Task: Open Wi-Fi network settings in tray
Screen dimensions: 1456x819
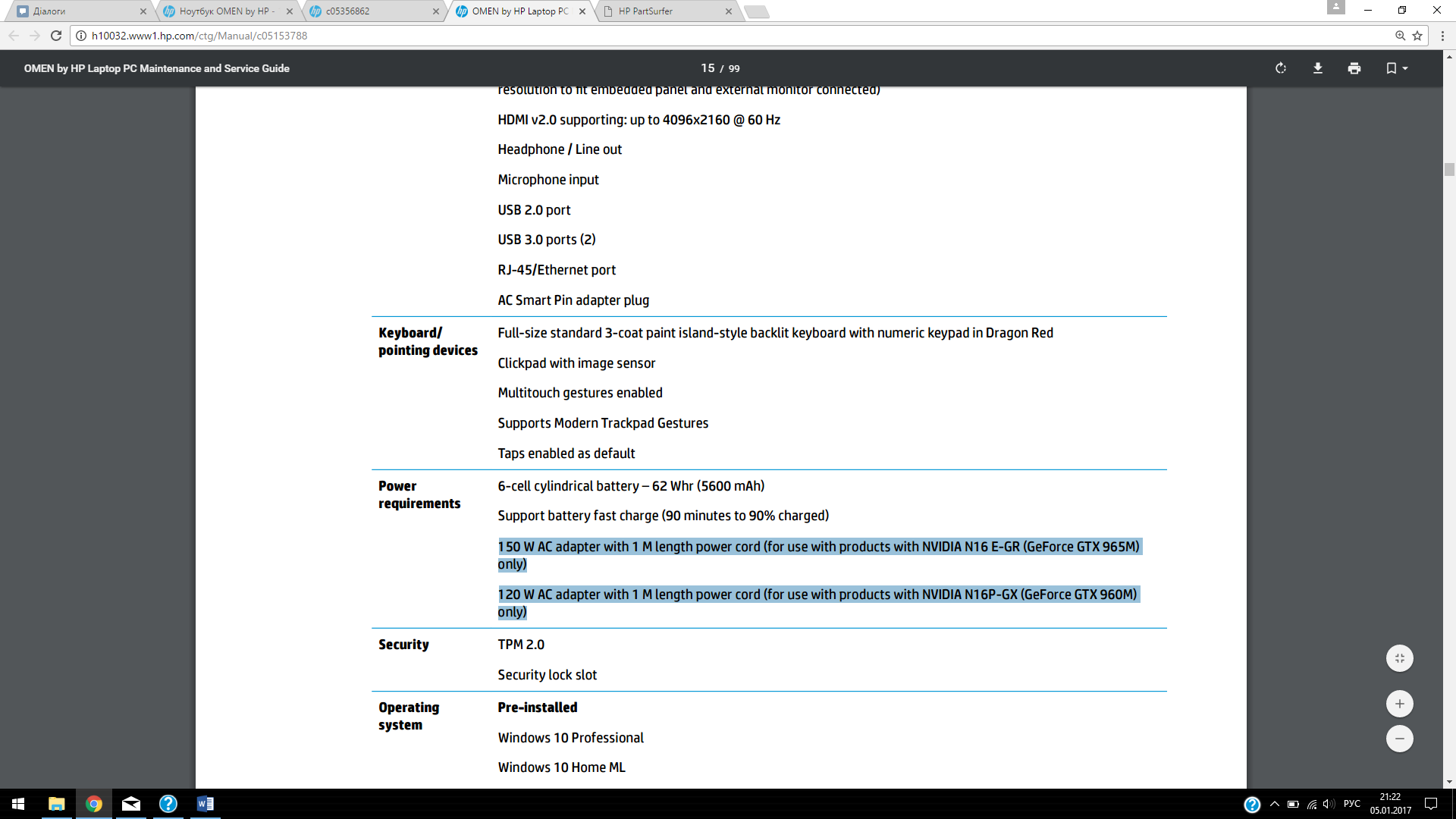Action: click(1312, 804)
